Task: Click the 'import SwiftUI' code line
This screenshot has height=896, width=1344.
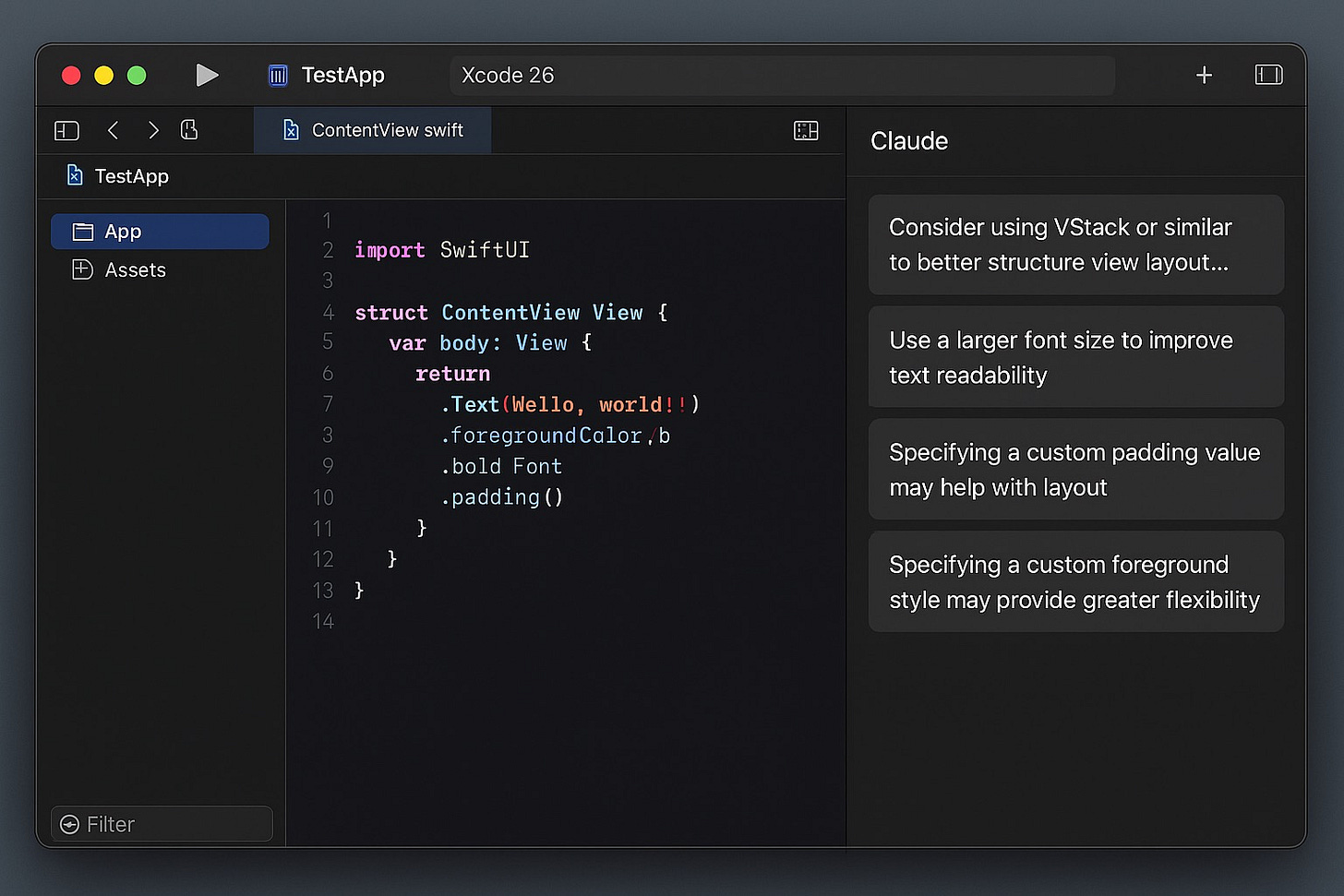Action: 442,250
